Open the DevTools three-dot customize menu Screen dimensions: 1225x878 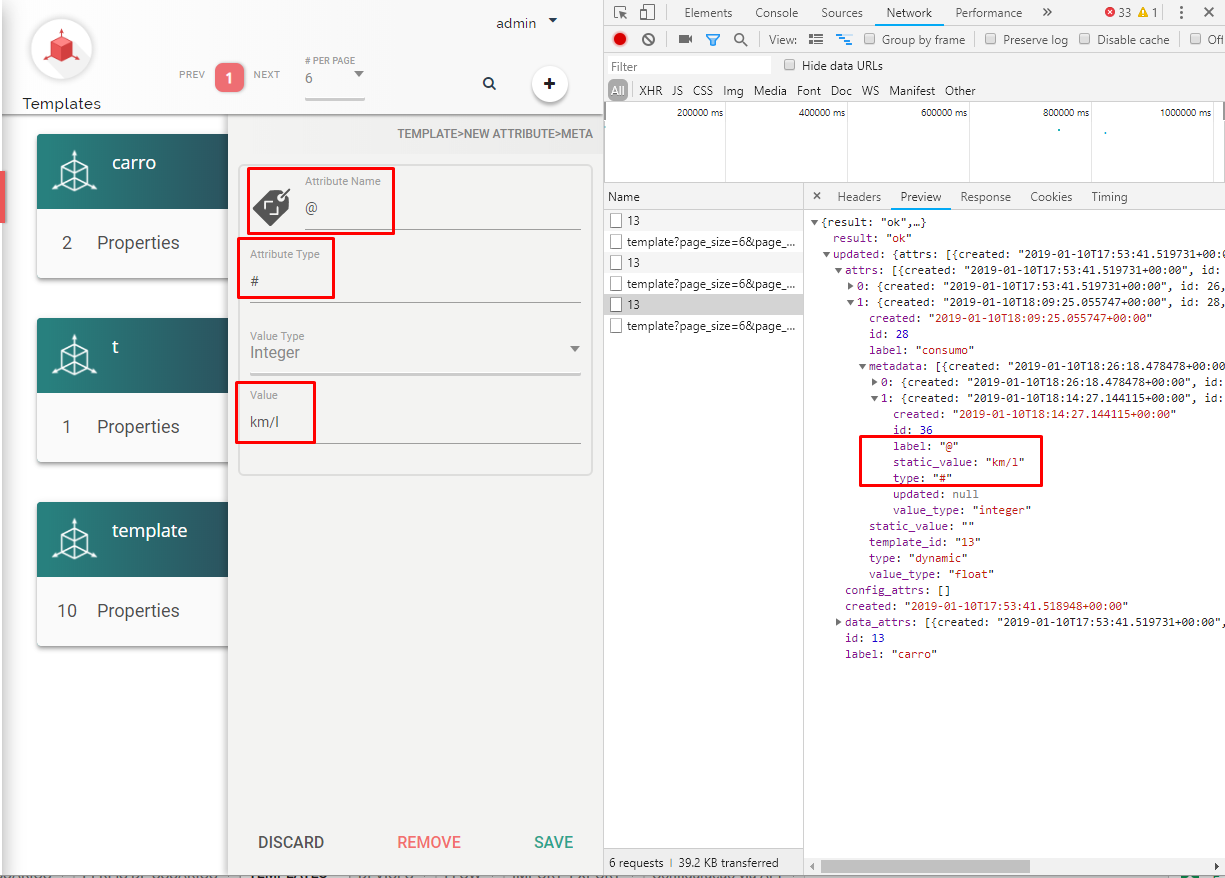click(1181, 13)
